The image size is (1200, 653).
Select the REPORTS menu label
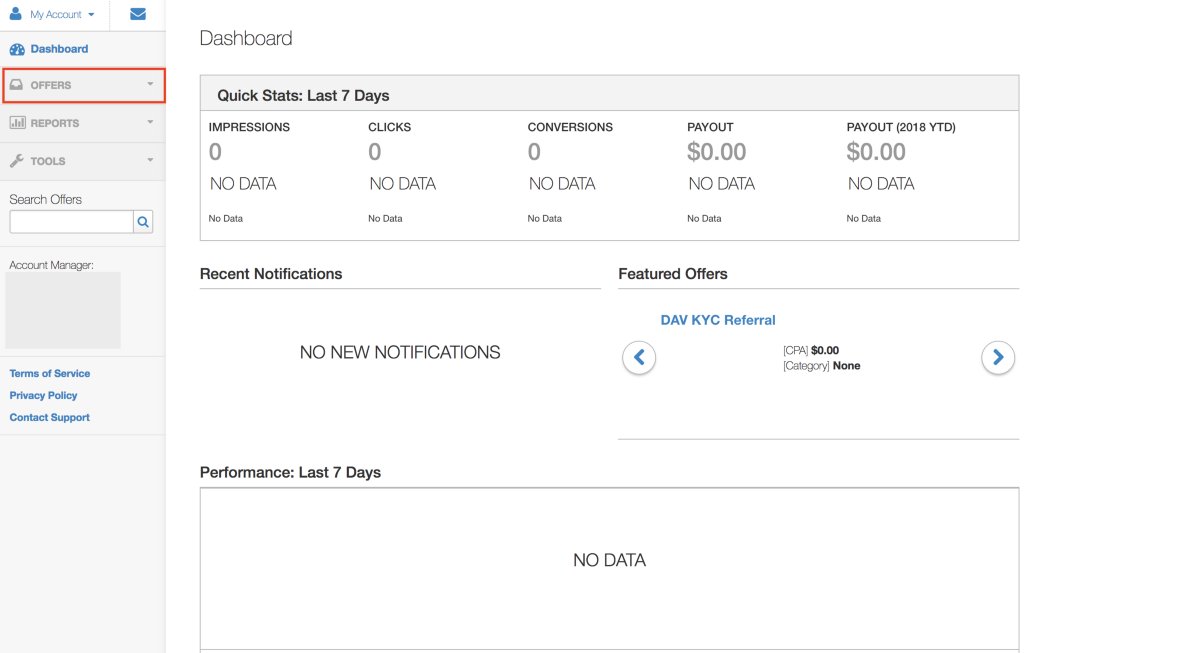point(55,123)
